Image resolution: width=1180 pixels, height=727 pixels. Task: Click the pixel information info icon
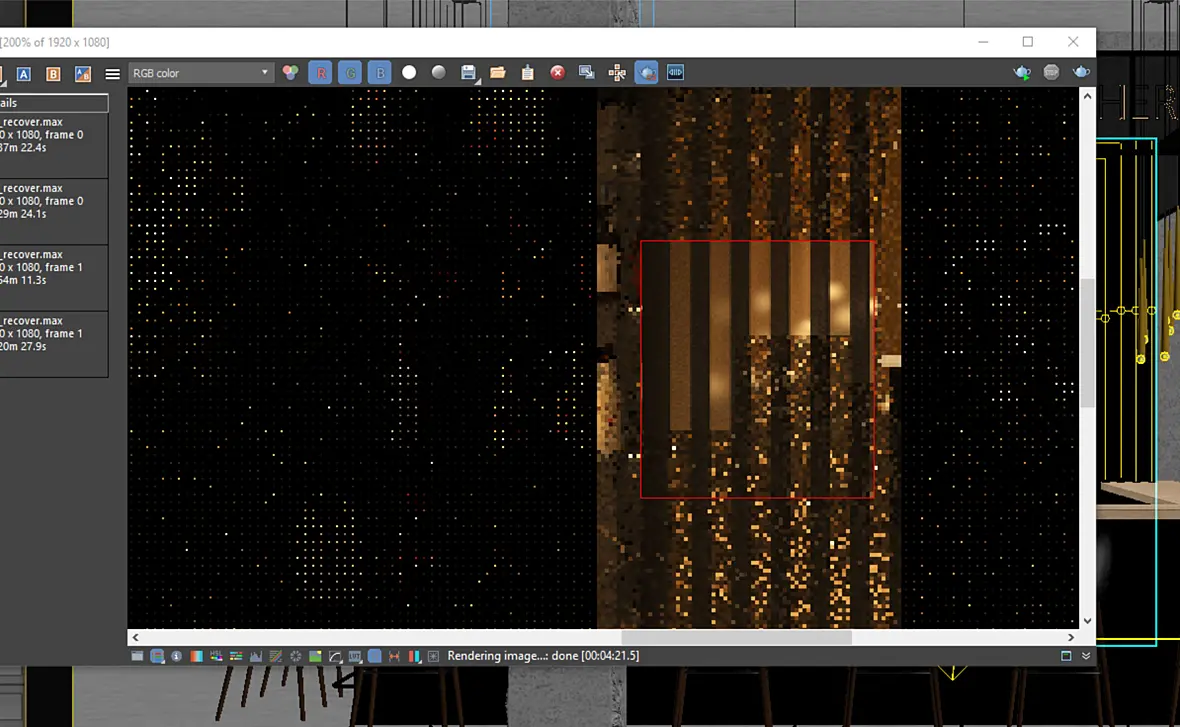coord(176,656)
